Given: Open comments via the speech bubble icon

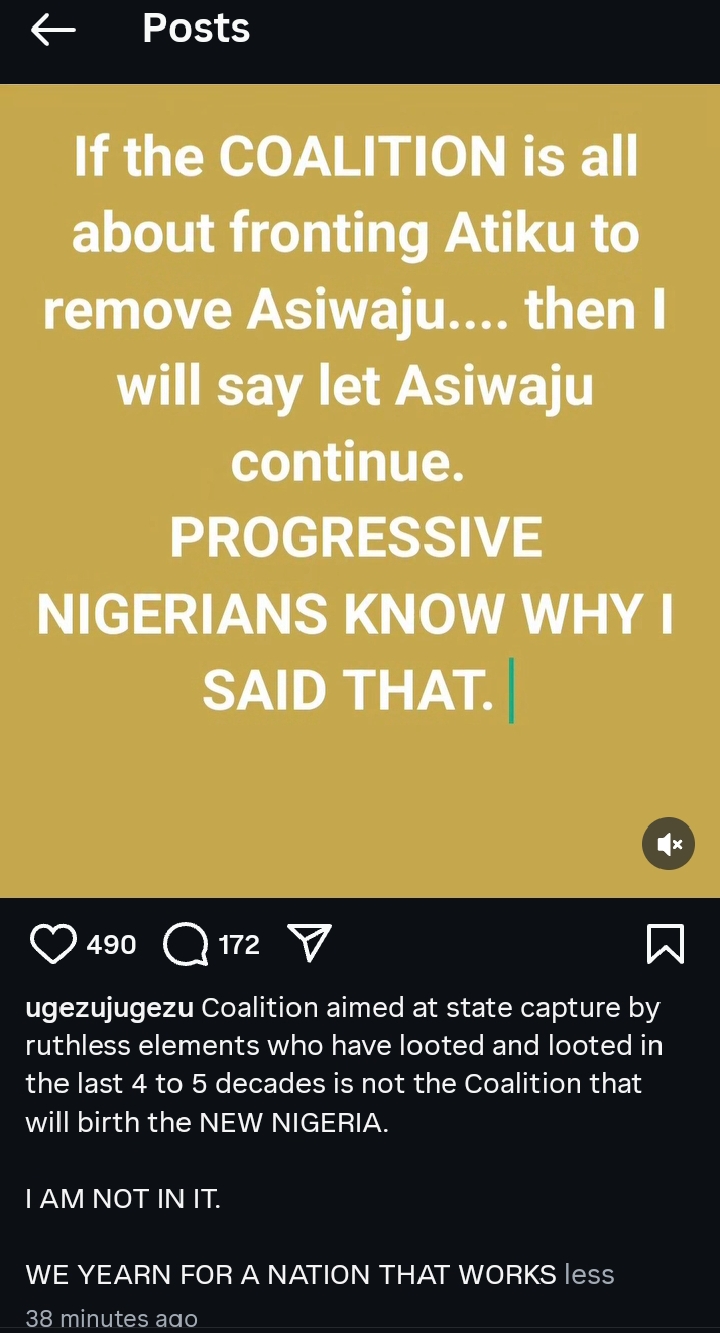Looking at the screenshot, I should pyautogui.click(x=185, y=944).
